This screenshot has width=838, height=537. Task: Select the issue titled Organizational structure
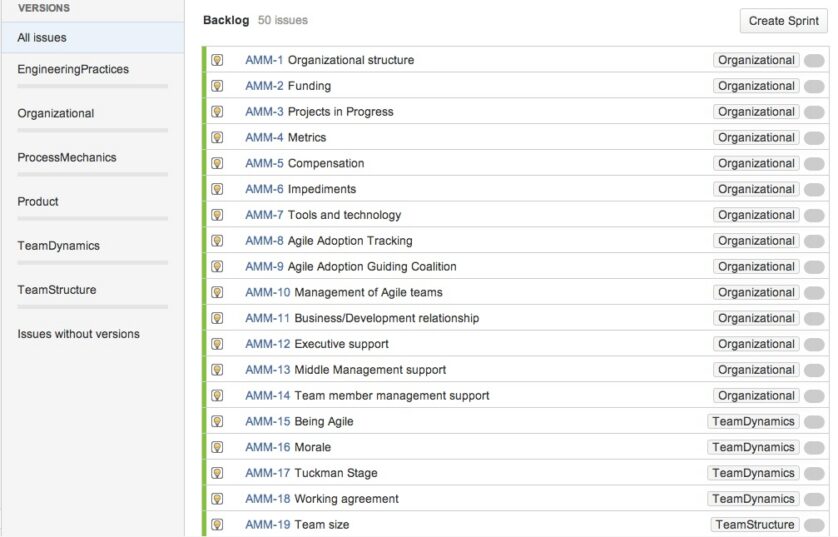(x=351, y=60)
